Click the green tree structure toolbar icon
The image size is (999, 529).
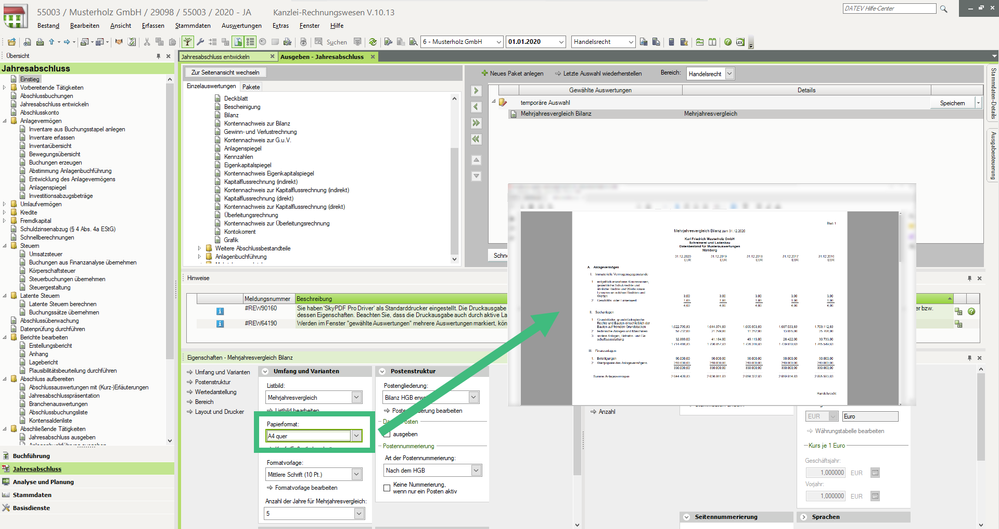187,42
